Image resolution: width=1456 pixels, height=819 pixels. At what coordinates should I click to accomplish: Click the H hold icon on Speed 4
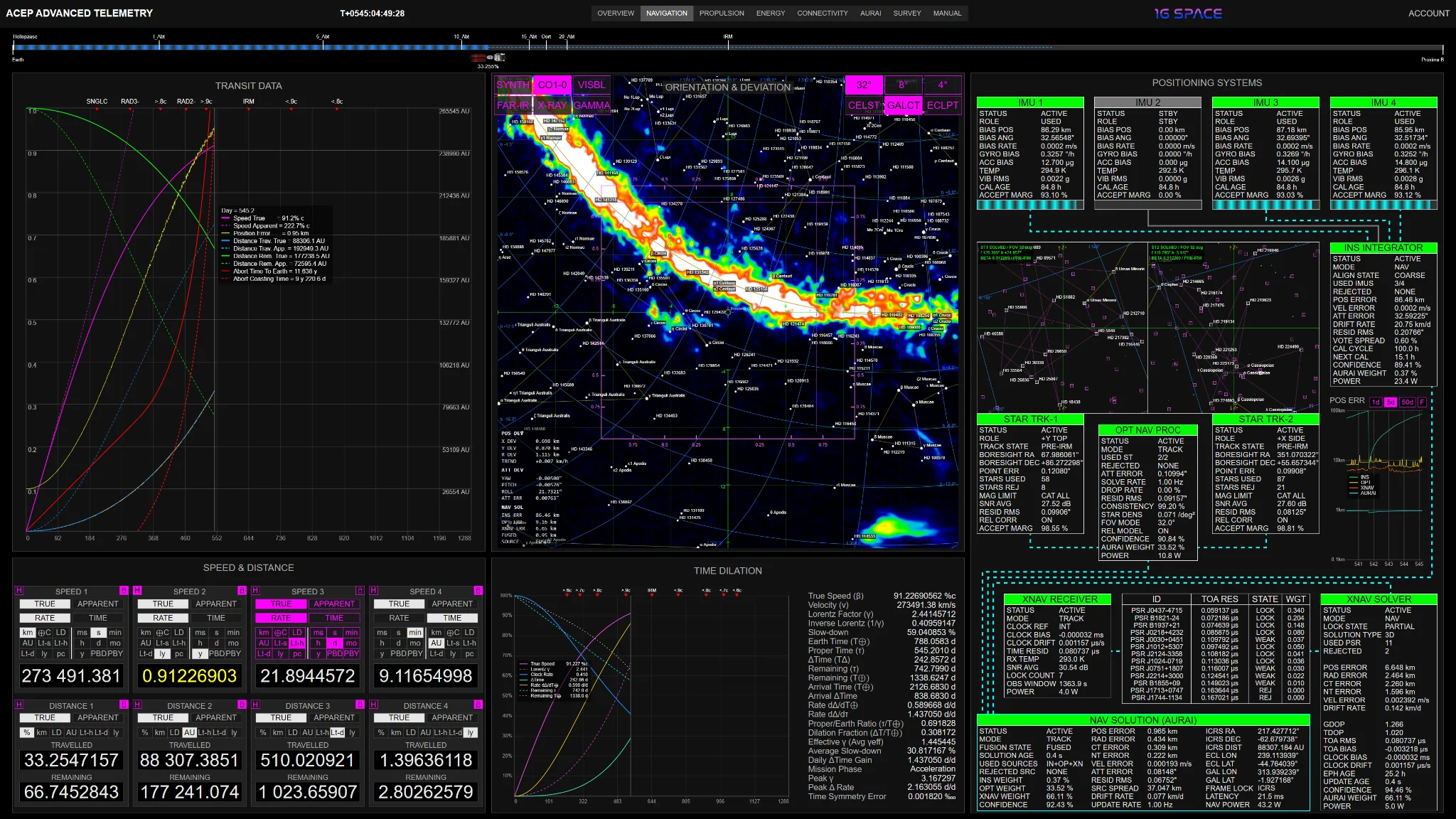(373, 591)
